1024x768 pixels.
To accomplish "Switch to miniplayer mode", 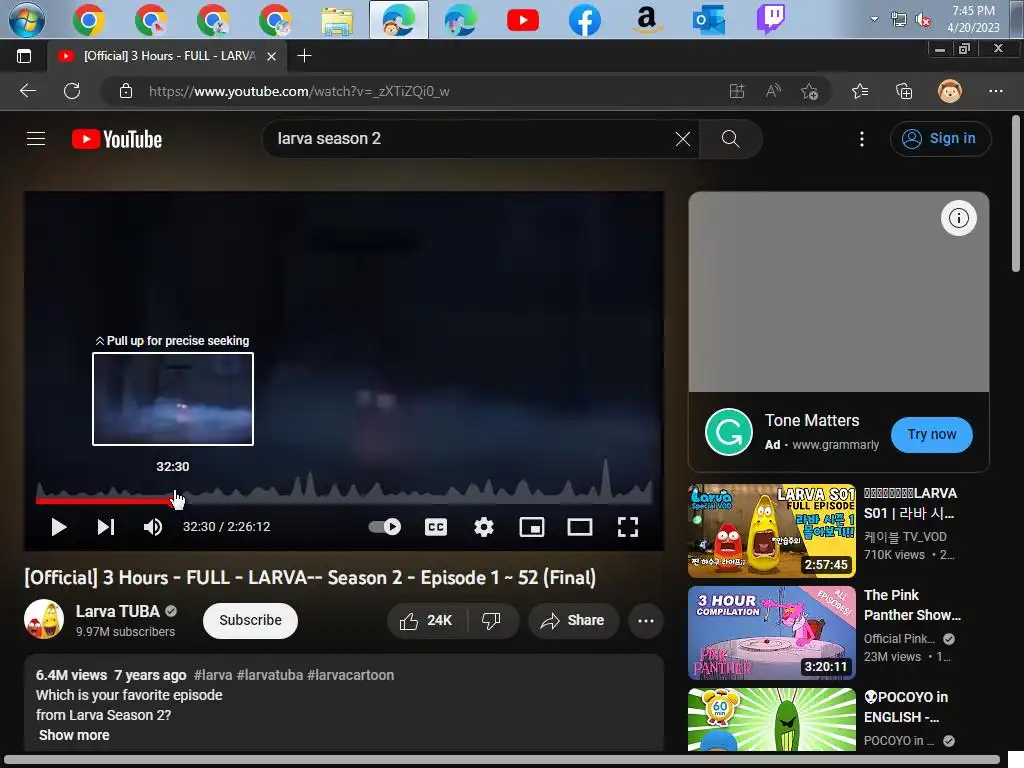I will pos(532,527).
